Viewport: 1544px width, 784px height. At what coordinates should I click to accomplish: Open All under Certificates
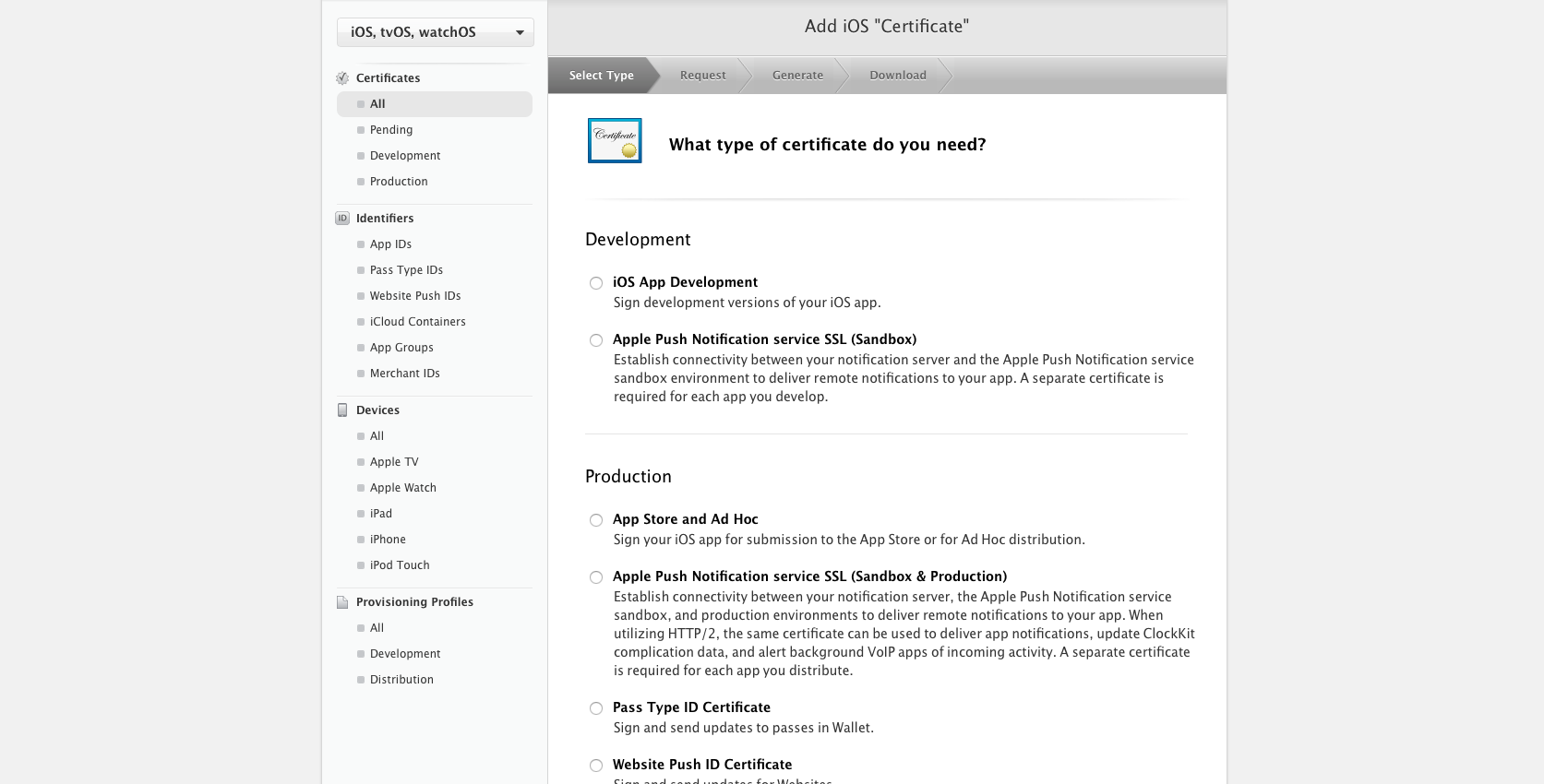coord(435,104)
